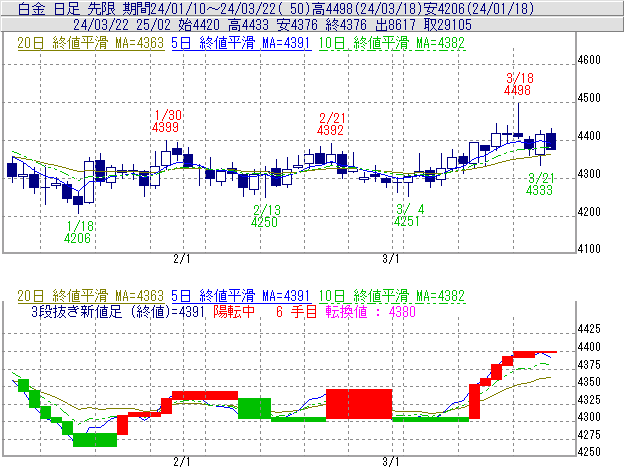This screenshot has height=475, width=624.
Task: Click the green low label '3/21 4333'
Action: click(540, 184)
